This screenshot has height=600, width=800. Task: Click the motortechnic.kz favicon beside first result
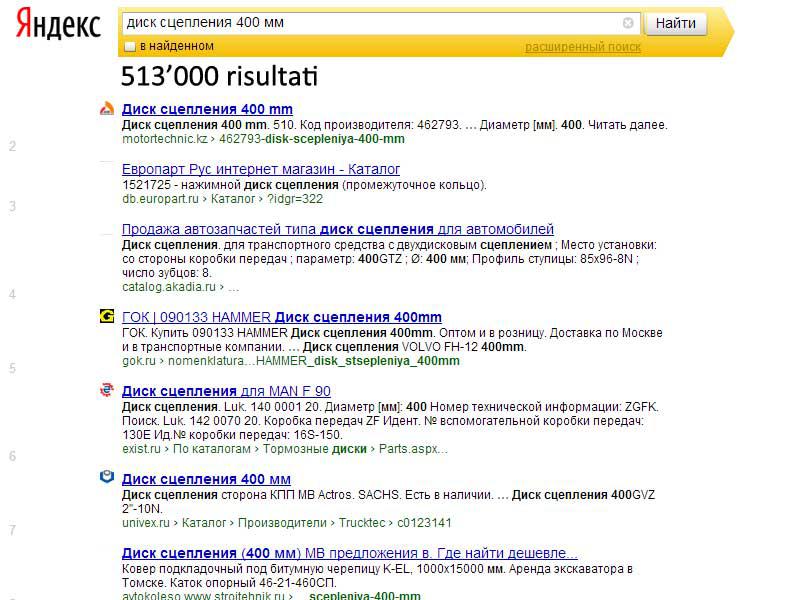pyautogui.click(x=107, y=109)
